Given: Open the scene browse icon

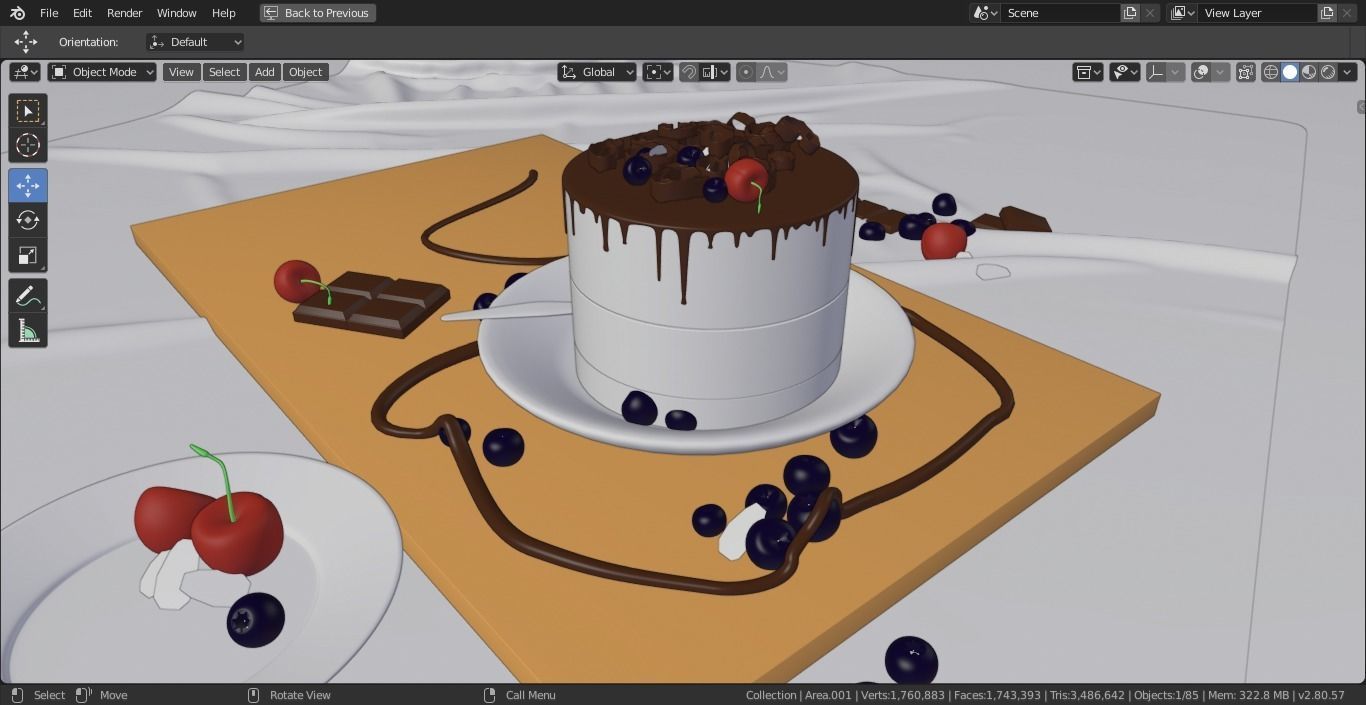Looking at the screenshot, I should (x=985, y=13).
